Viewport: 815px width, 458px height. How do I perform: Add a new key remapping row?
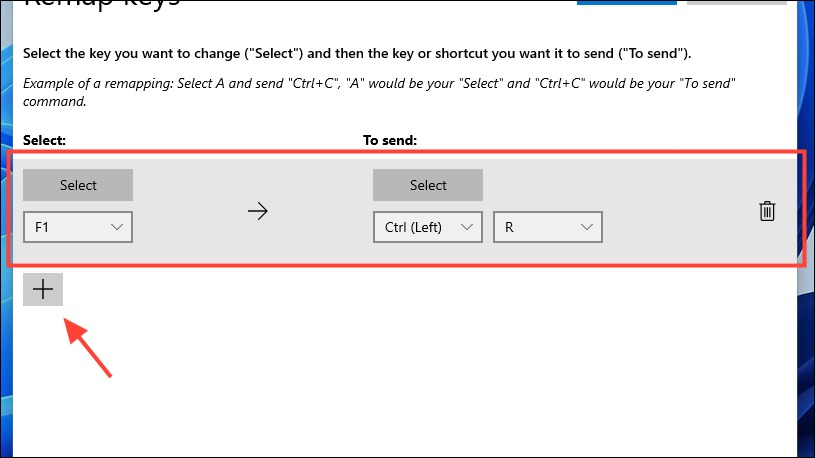pos(43,289)
